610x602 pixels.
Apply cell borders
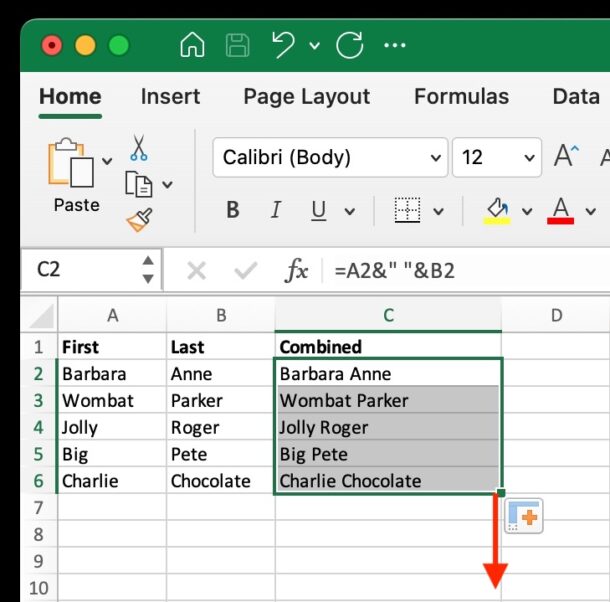(x=407, y=211)
